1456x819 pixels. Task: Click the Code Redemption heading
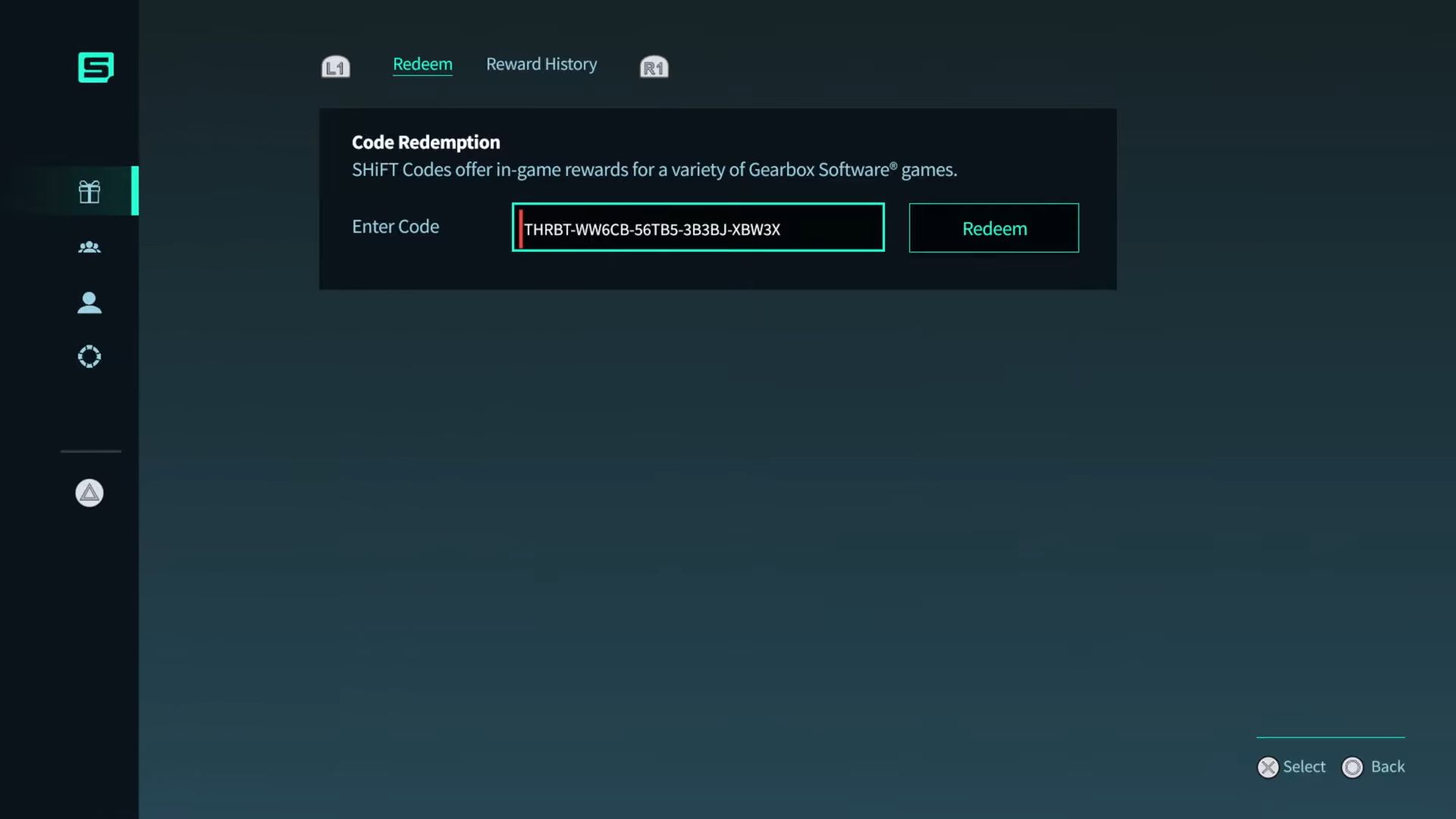point(426,143)
